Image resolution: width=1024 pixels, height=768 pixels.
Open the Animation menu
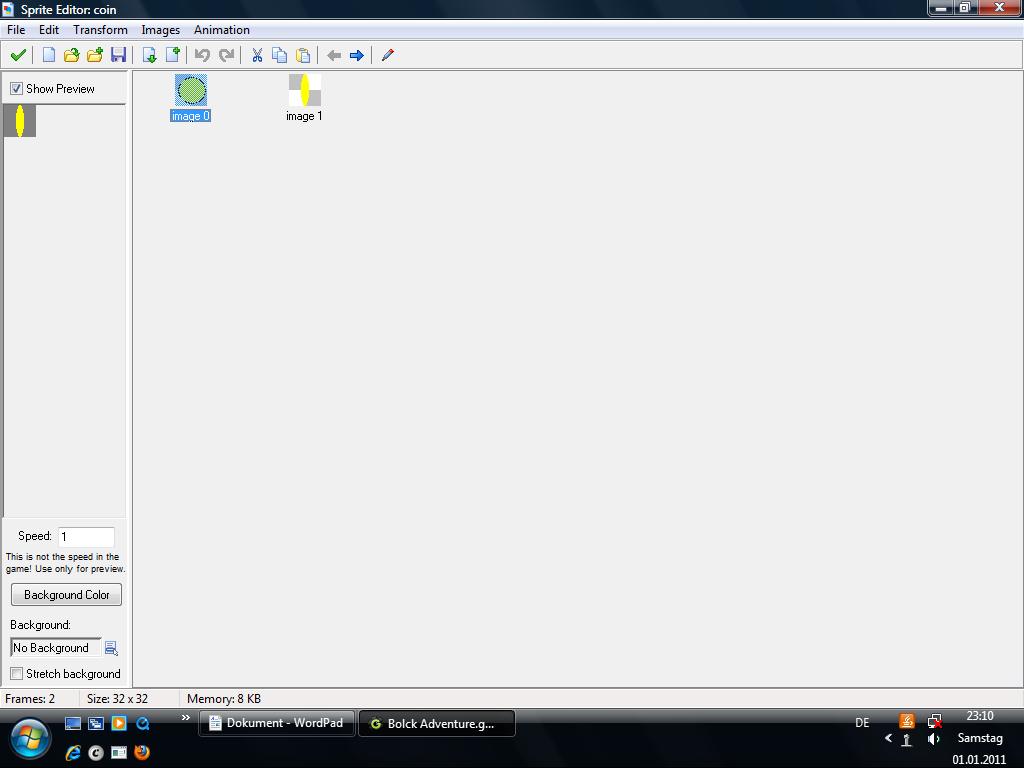tap(221, 30)
